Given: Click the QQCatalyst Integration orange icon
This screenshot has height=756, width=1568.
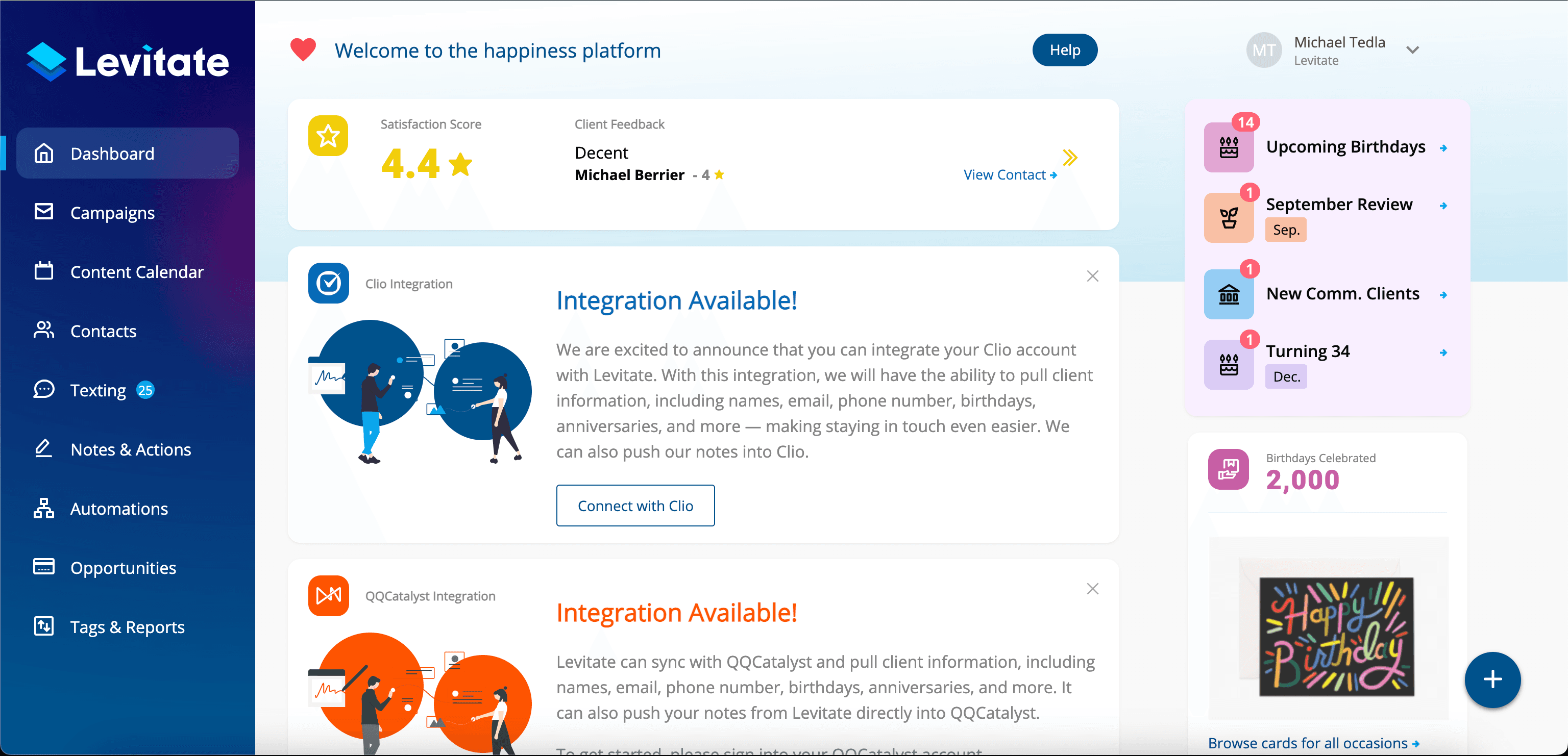Looking at the screenshot, I should [328, 595].
